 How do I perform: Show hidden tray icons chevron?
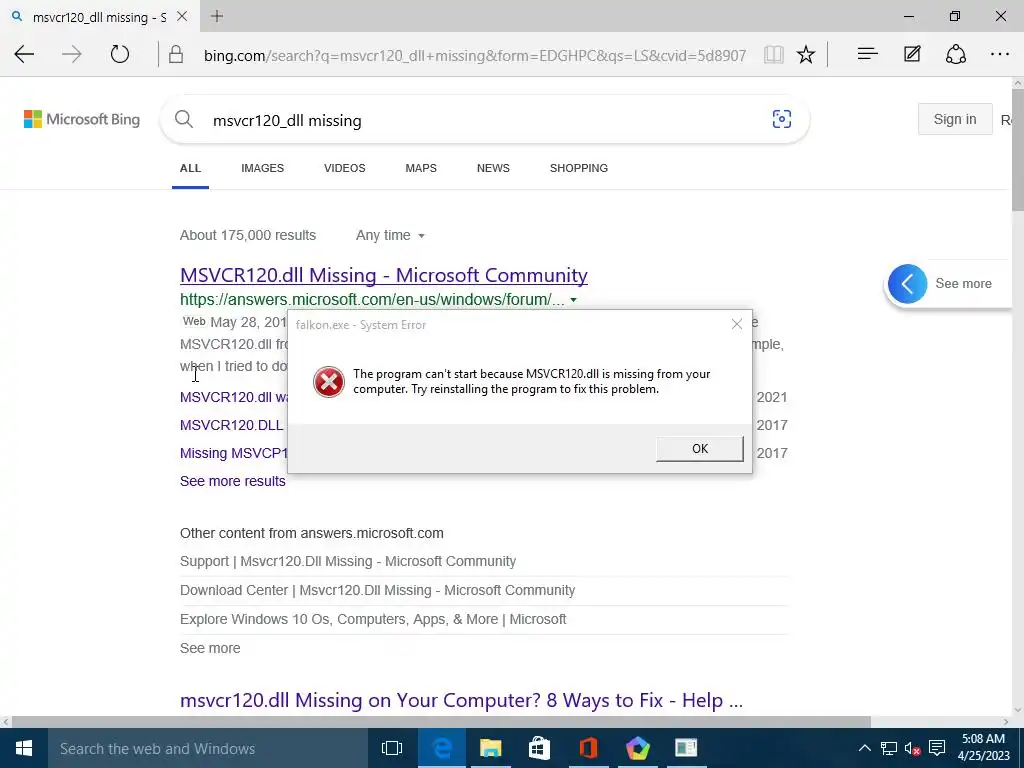pyautogui.click(x=864, y=748)
